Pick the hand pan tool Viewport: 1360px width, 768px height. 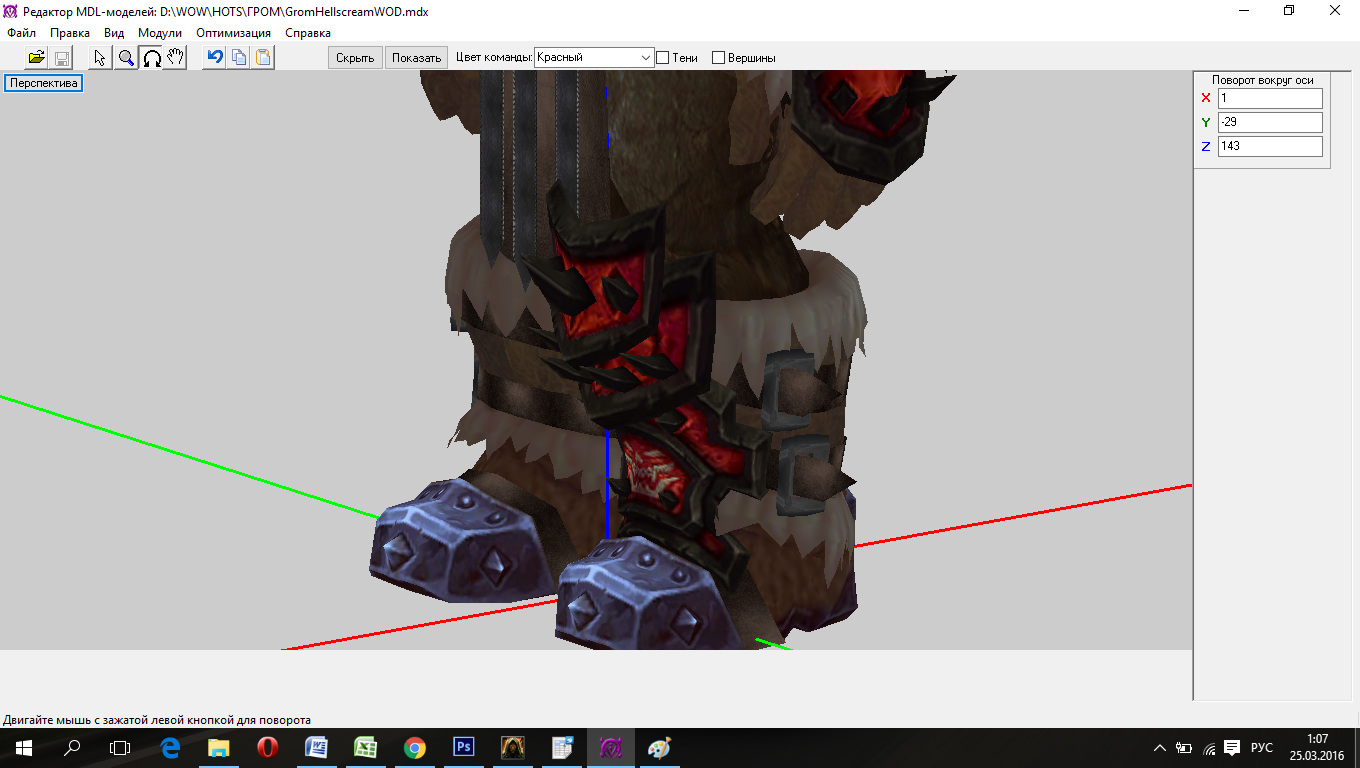point(175,57)
